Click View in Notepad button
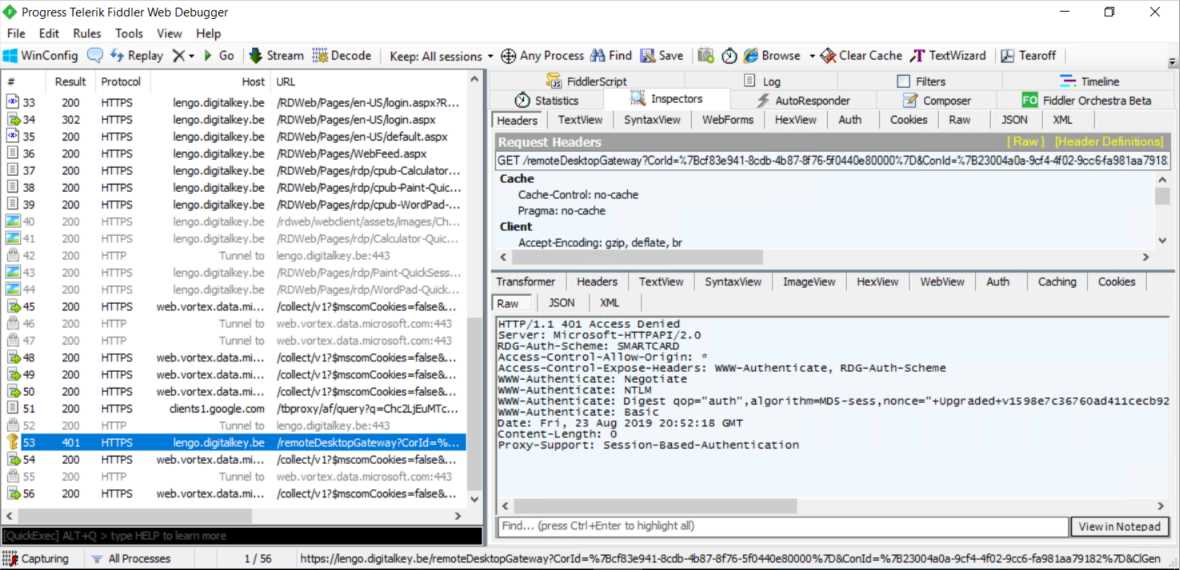1180x570 pixels. [x=1120, y=526]
